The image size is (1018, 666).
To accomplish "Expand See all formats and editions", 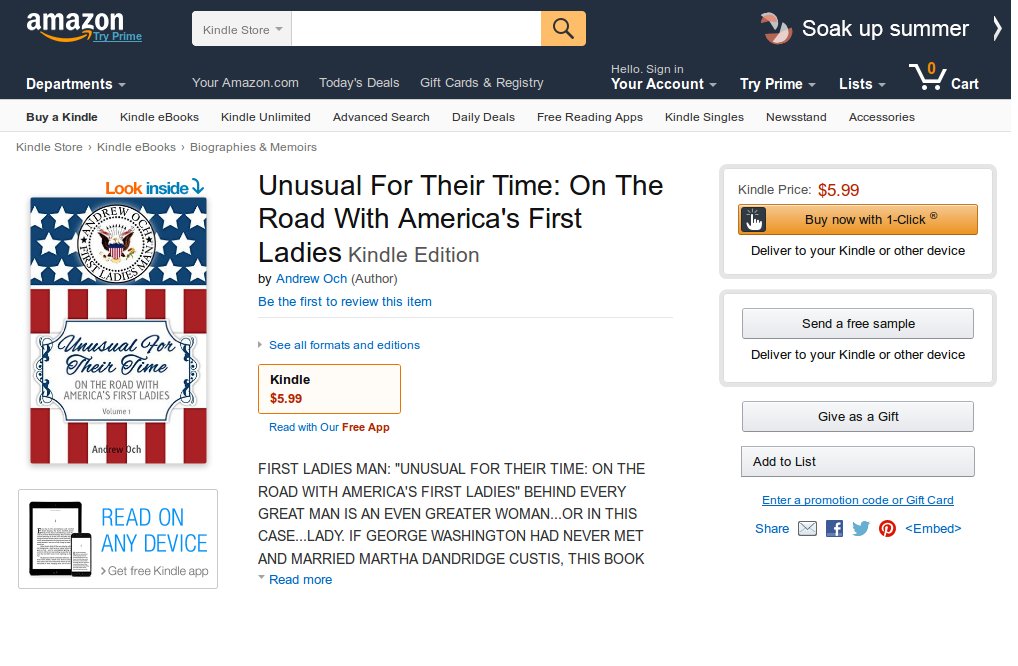I will pos(343,345).
